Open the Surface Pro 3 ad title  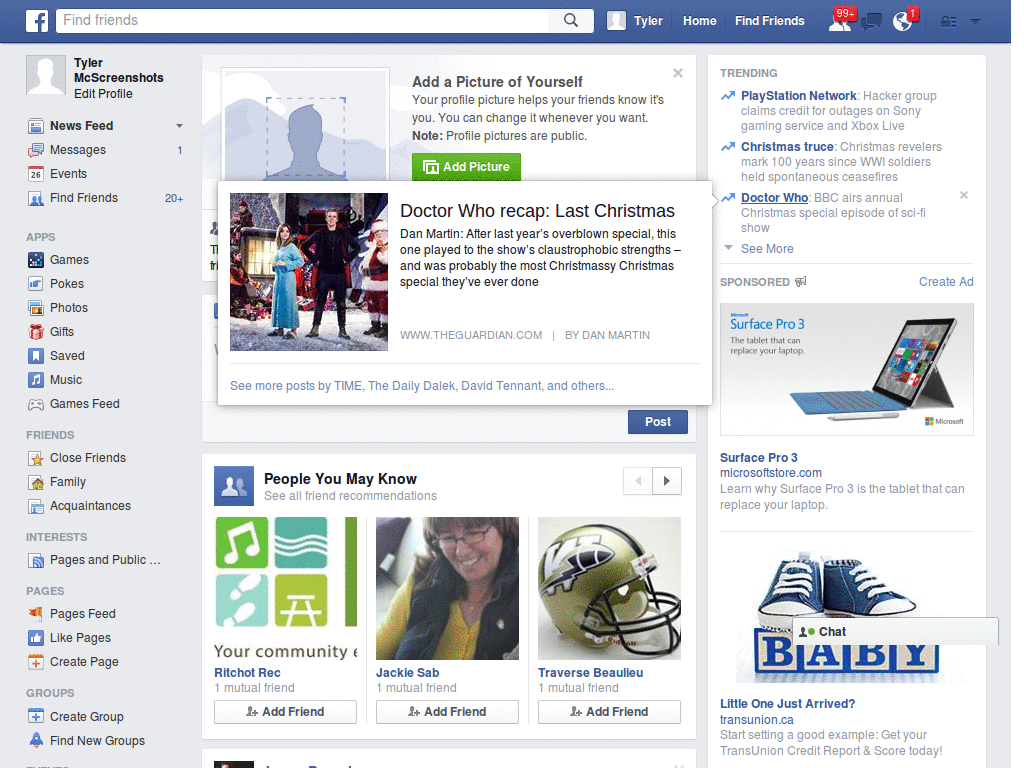point(758,458)
